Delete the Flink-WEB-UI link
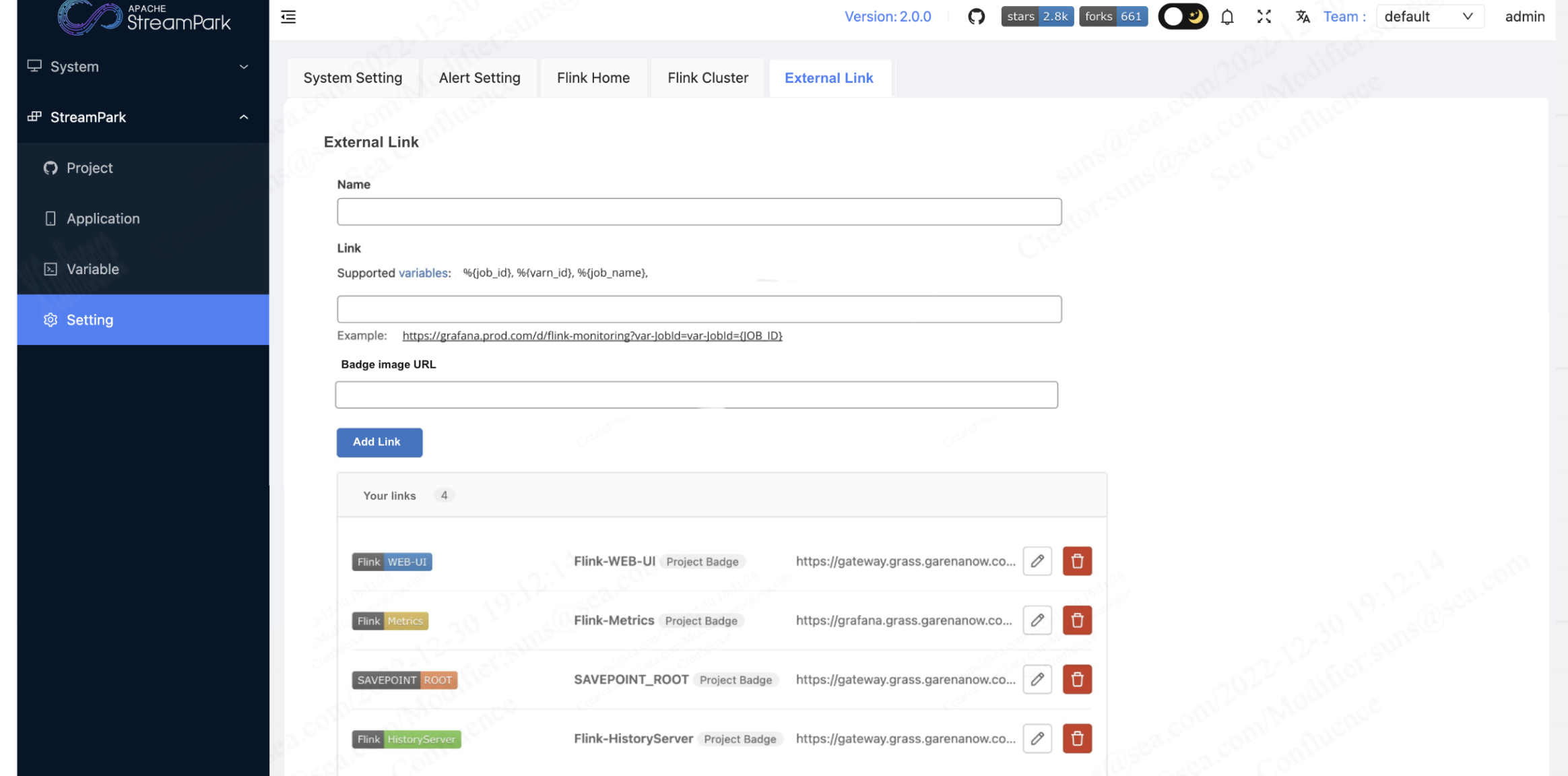Viewport: 1568px width, 776px height. point(1077,561)
